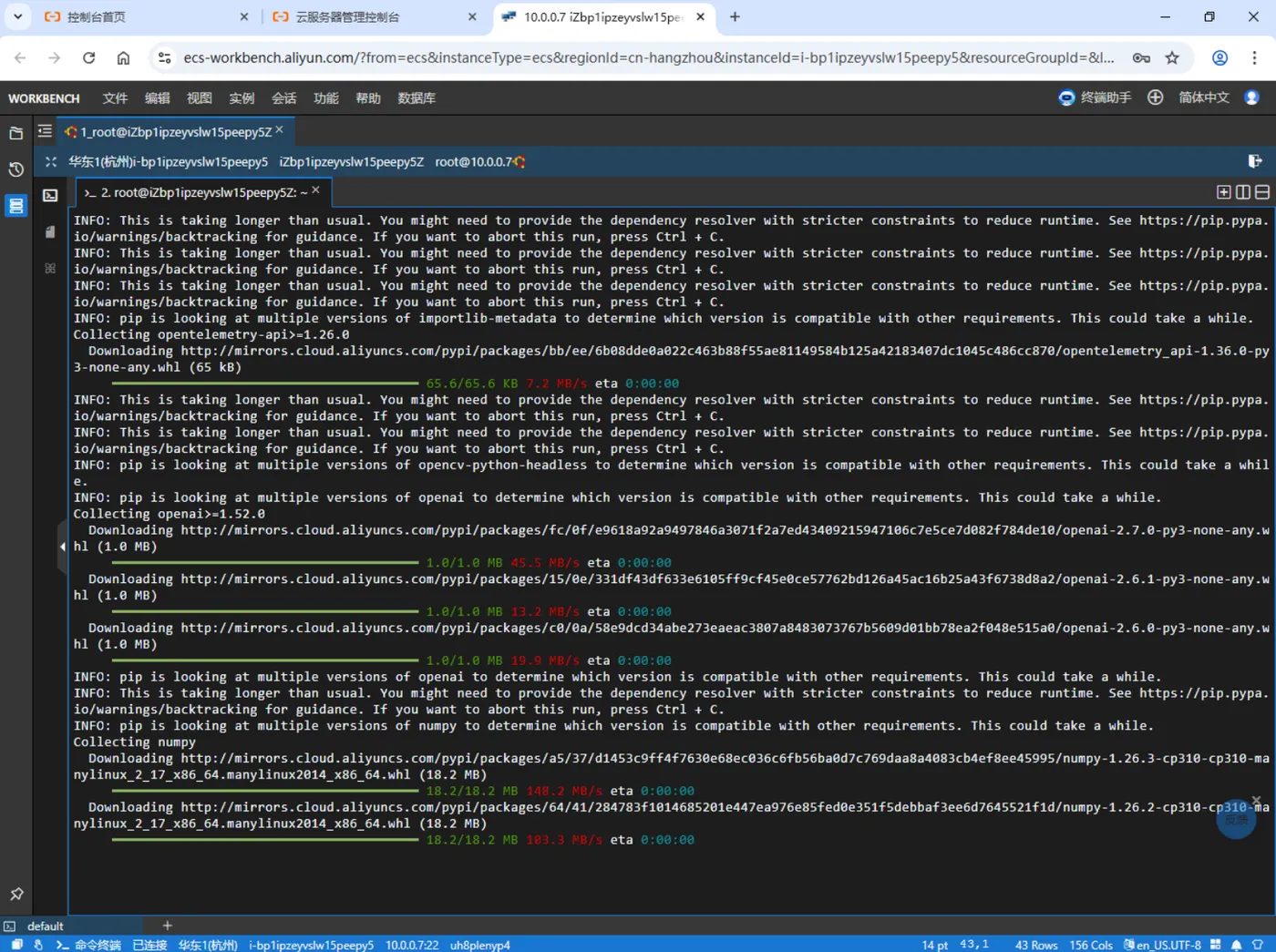Click the 已连接 connection status
Screen dimensions: 1276x952
[150, 945]
